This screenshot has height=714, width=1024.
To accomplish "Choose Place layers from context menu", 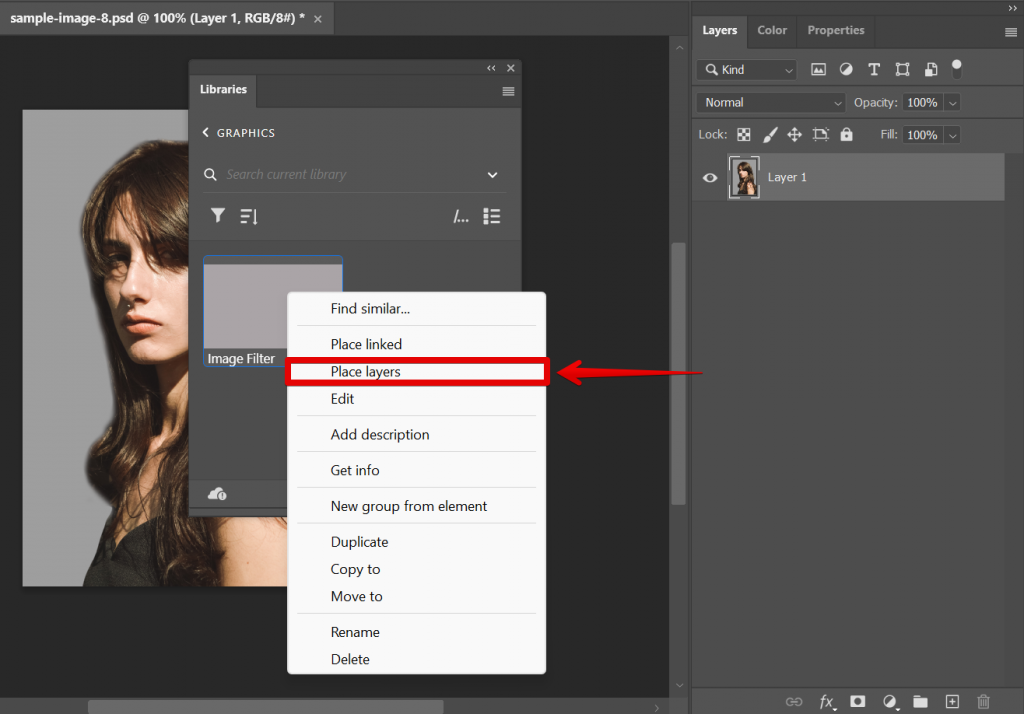I will pyautogui.click(x=366, y=372).
